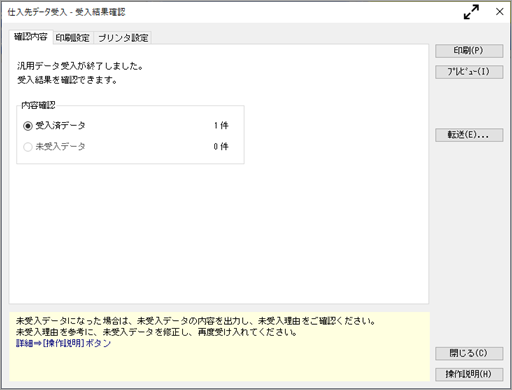This screenshot has height=390, width=512.
Task: Click the 閉じる(C) button
Action: 469,353
